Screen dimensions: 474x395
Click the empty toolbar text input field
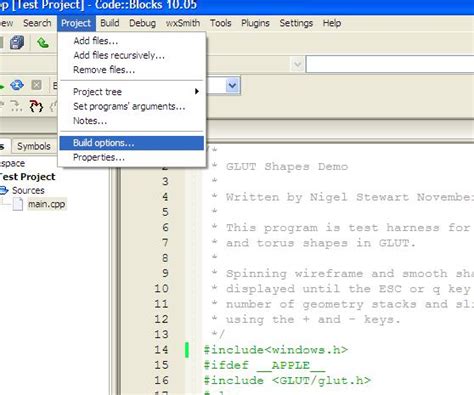pos(390,64)
